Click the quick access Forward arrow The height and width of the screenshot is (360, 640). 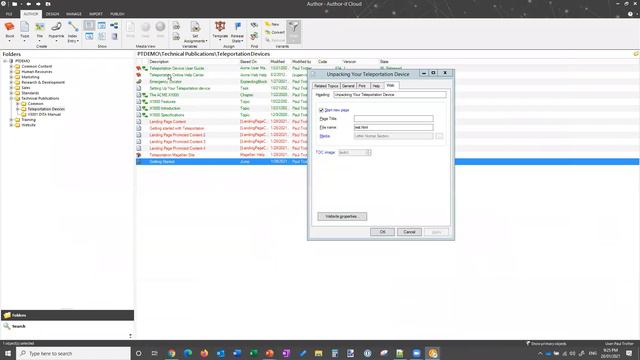point(38,4)
